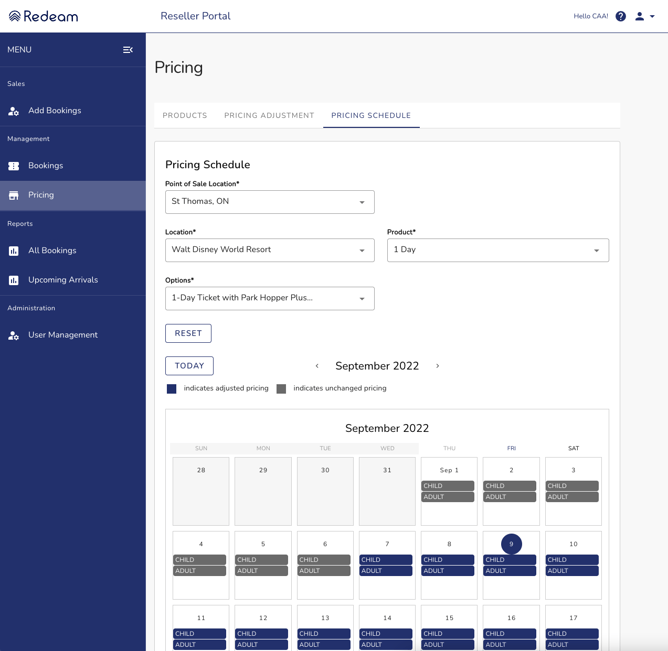Image resolution: width=668 pixels, height=651 pixels.
Task: Go to the previous month arrow
Action: [317, 366]
